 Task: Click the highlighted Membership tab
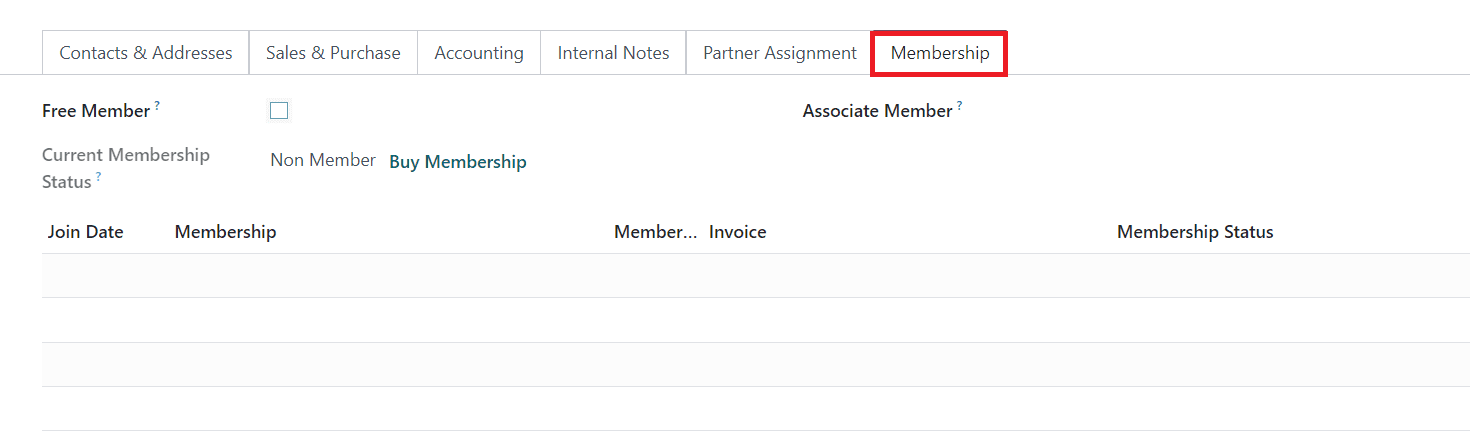940,53
